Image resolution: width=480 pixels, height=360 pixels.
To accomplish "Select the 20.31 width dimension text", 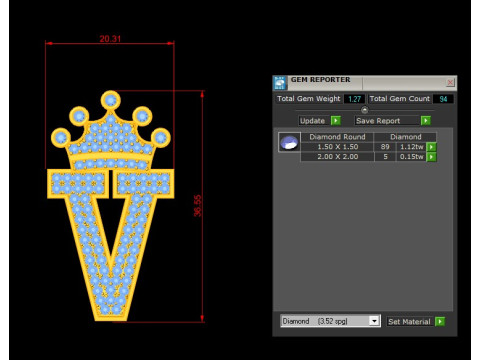I will pyautogui.click(x=110, y=39).
